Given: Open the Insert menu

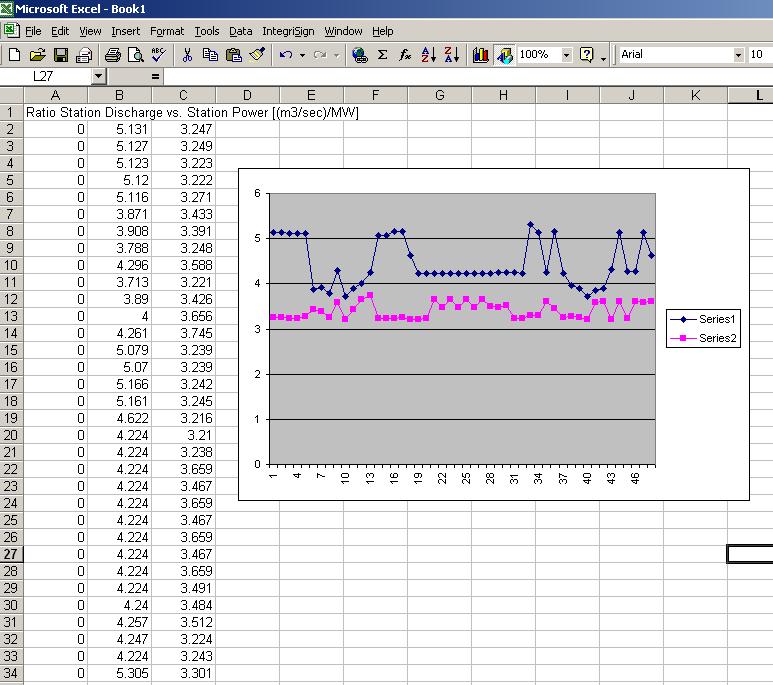Looking at the screenshot, I should pyautogui.click(x=125, y=31).
